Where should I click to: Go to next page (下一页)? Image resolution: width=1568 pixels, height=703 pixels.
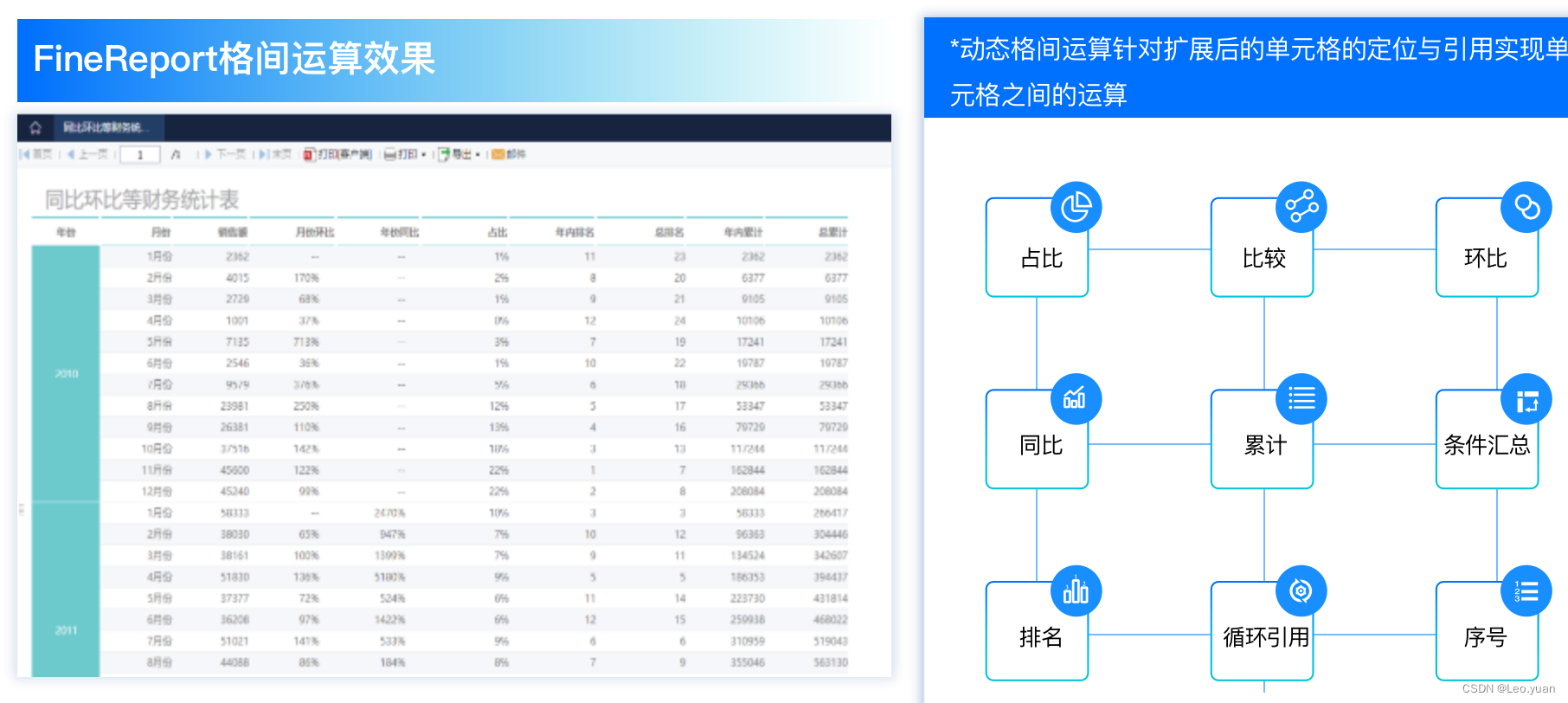point(225,154)
